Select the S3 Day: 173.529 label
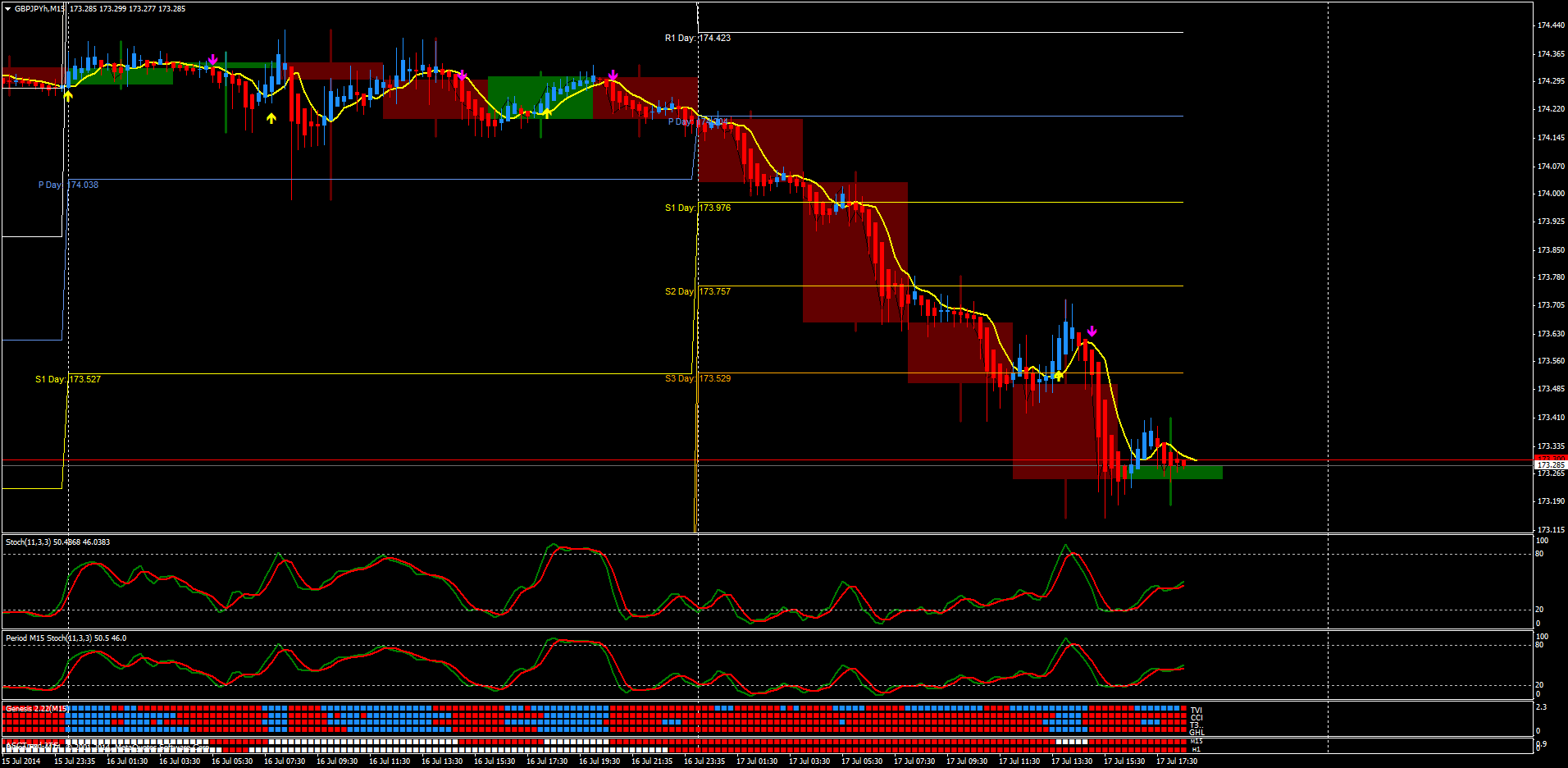1568x768 pixels. 697,378
